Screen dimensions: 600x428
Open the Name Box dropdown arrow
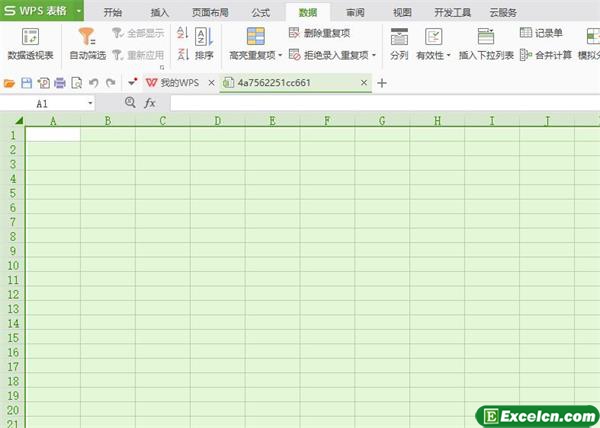[90, 104]
